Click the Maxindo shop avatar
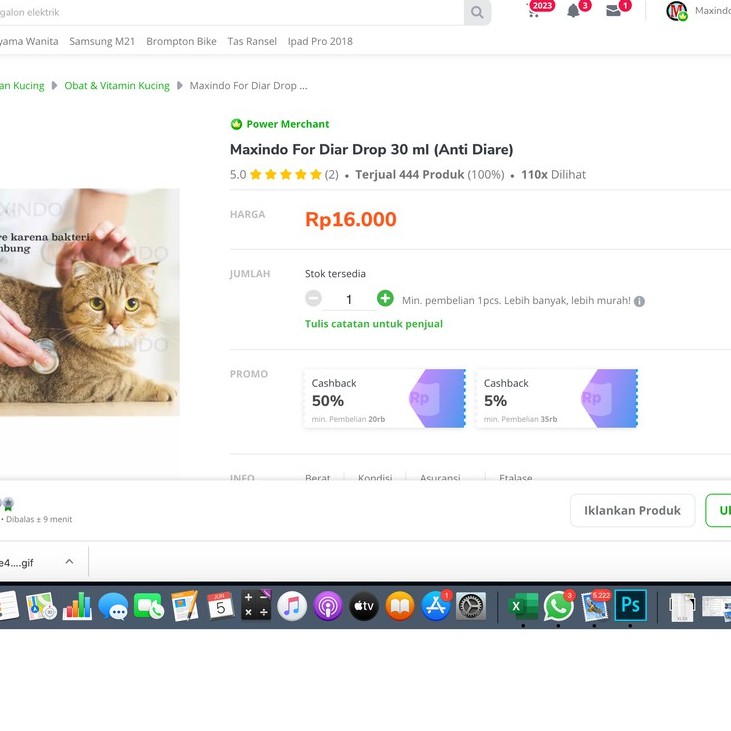The height and width of the screenshot is (731, 731). [x=676, y=11]
